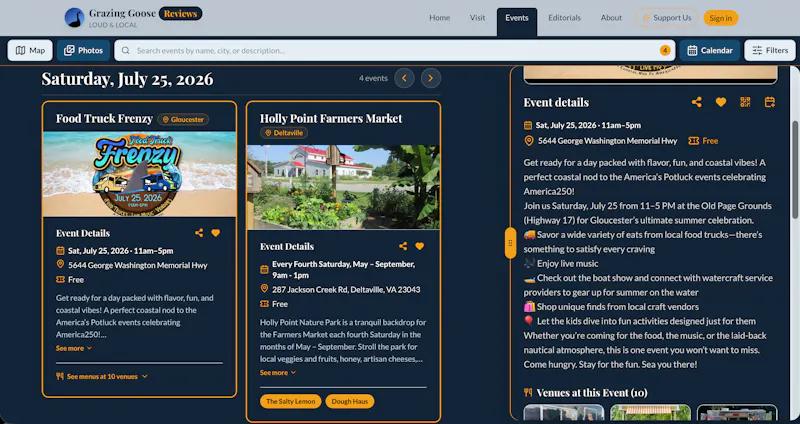This screenshot has height=424, width=800.
Task: Open the Visit nav item
Action: click(x=478, y=18)
